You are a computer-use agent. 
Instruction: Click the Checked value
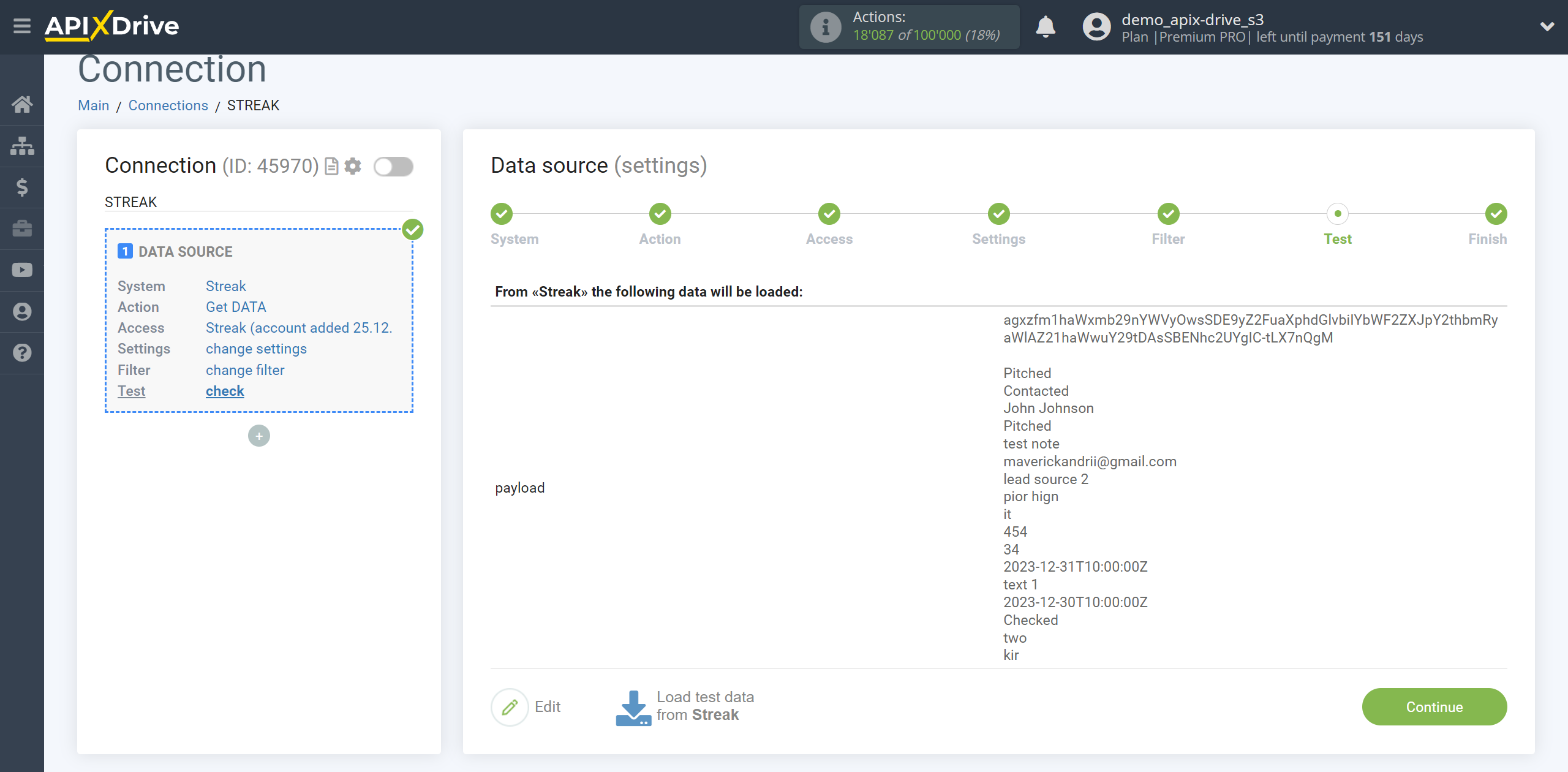tap(1031, 620)
